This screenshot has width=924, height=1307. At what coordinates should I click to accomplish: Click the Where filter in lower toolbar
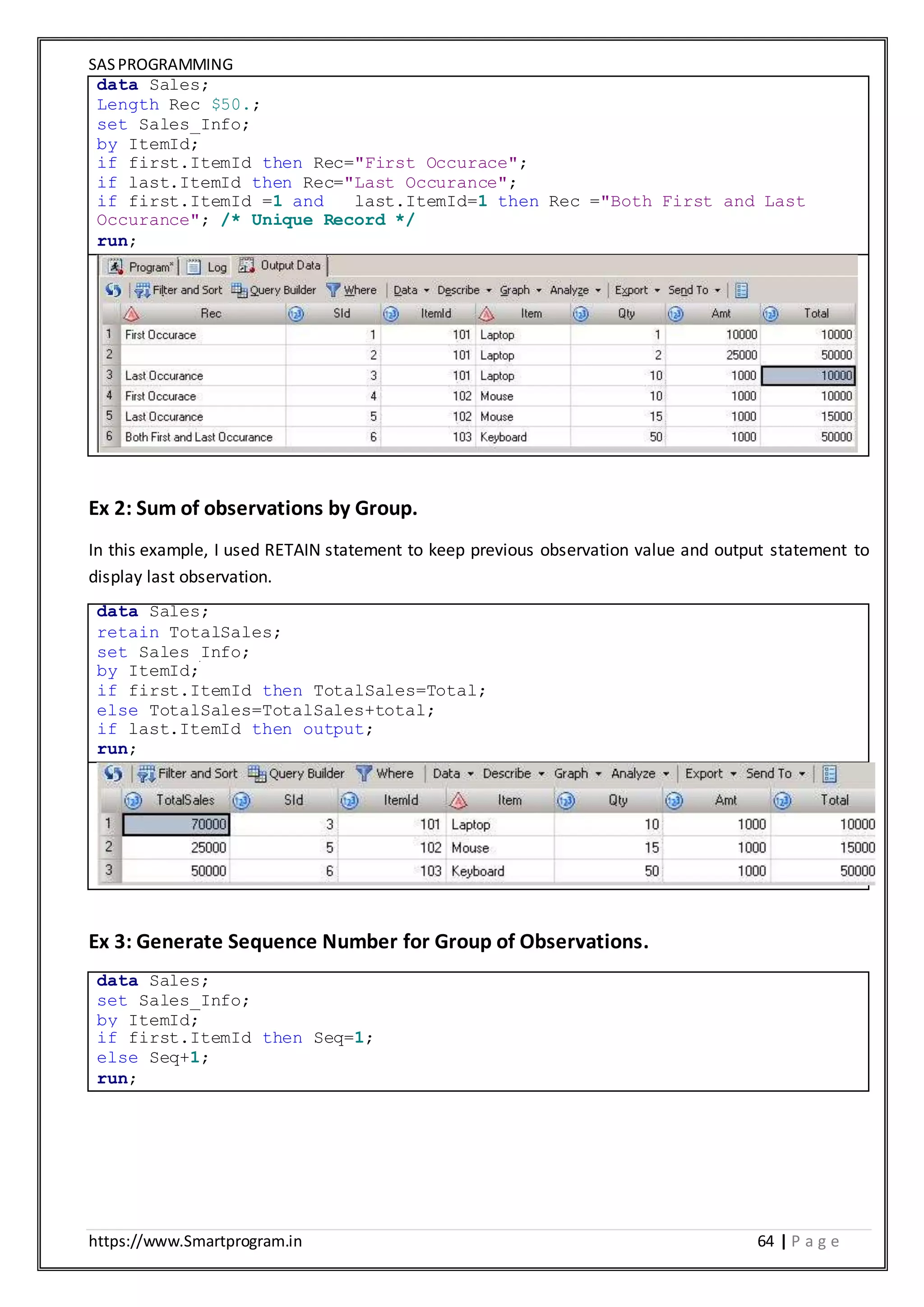[385, 774]
